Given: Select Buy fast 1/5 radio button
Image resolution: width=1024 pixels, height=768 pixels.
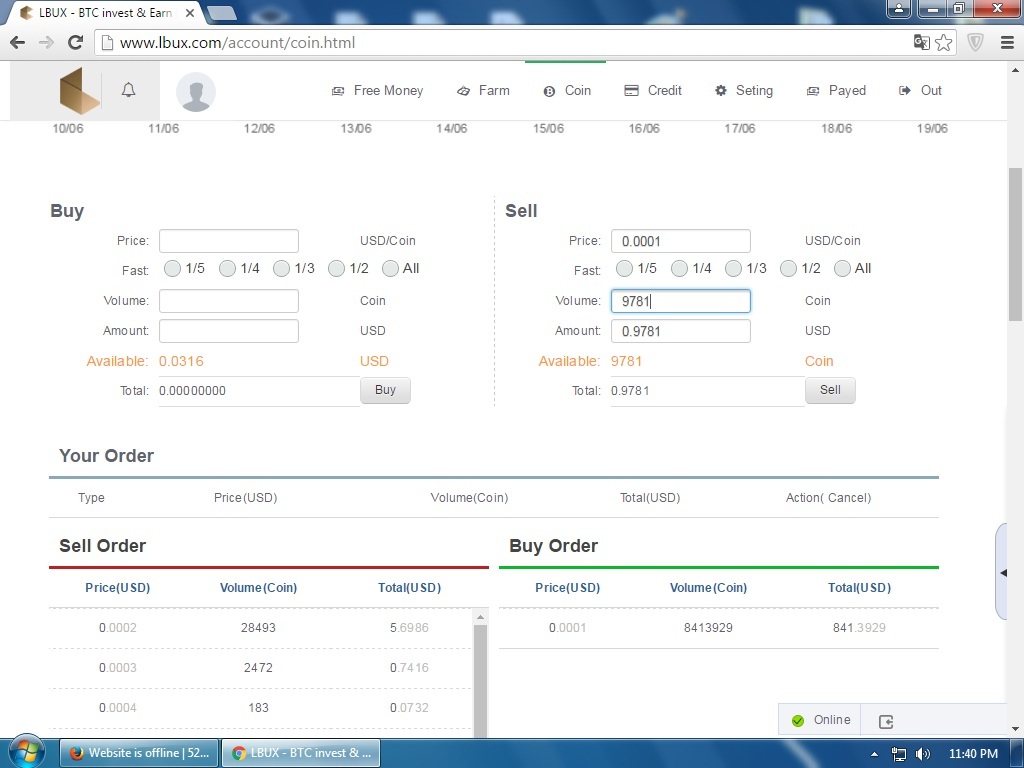Looking at the screenshot, I should click(172, 268).
